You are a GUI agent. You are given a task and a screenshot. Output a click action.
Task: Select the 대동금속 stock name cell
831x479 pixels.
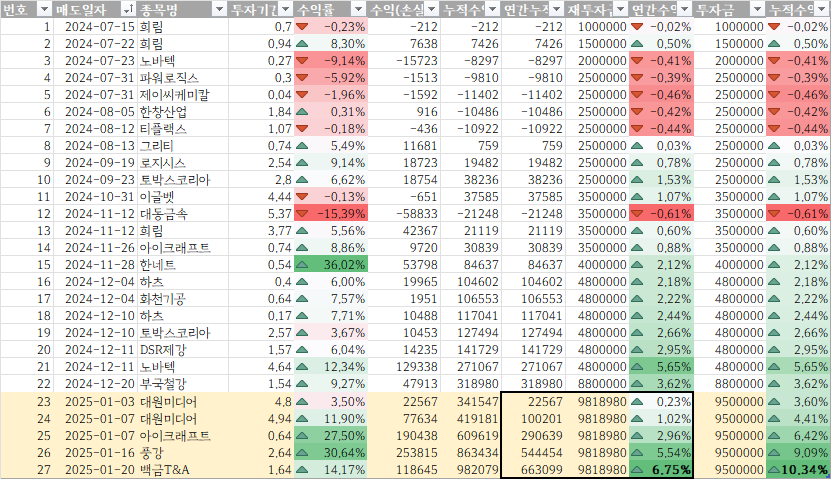coord(183,214)
